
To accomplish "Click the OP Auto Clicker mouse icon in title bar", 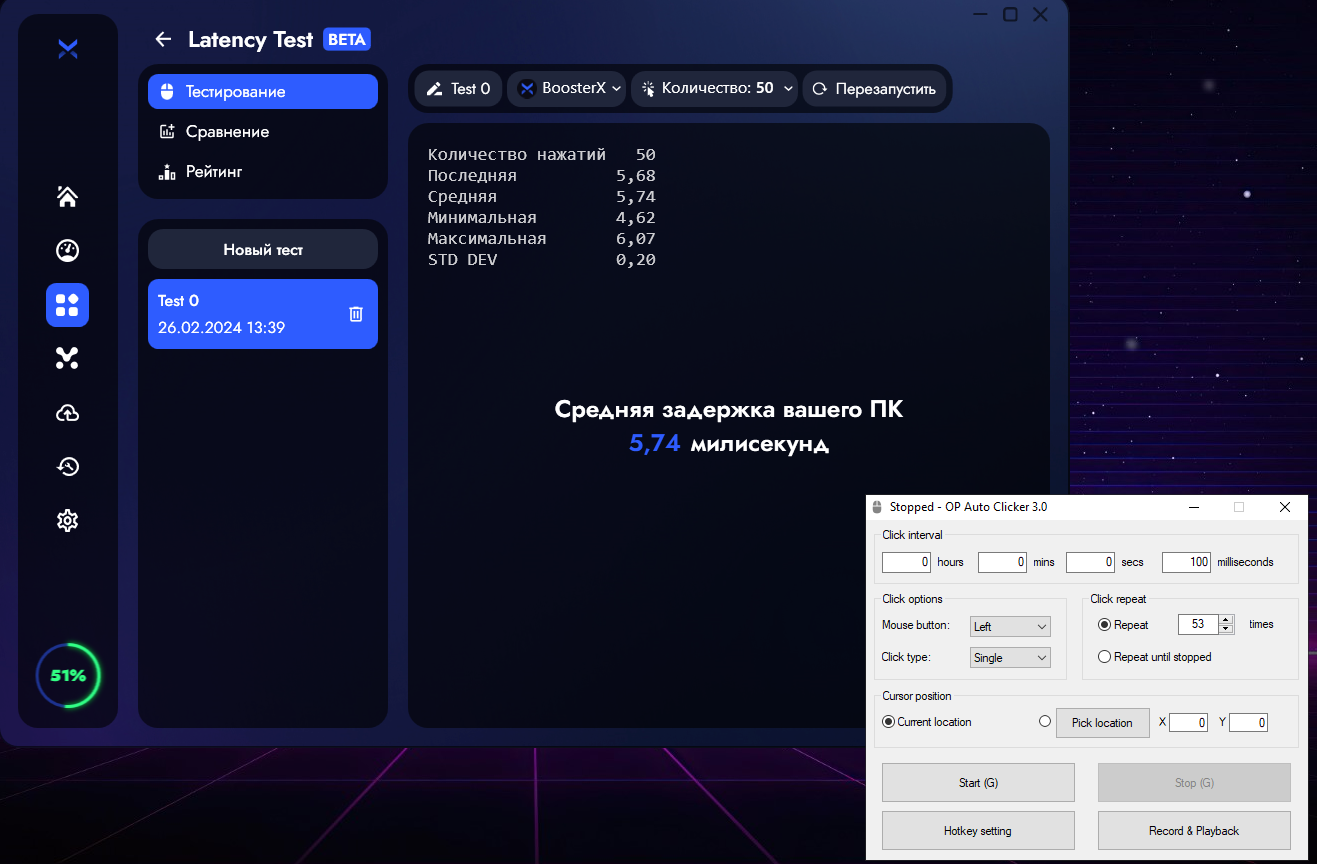I will pyautogui.click(x=877, y=507).
